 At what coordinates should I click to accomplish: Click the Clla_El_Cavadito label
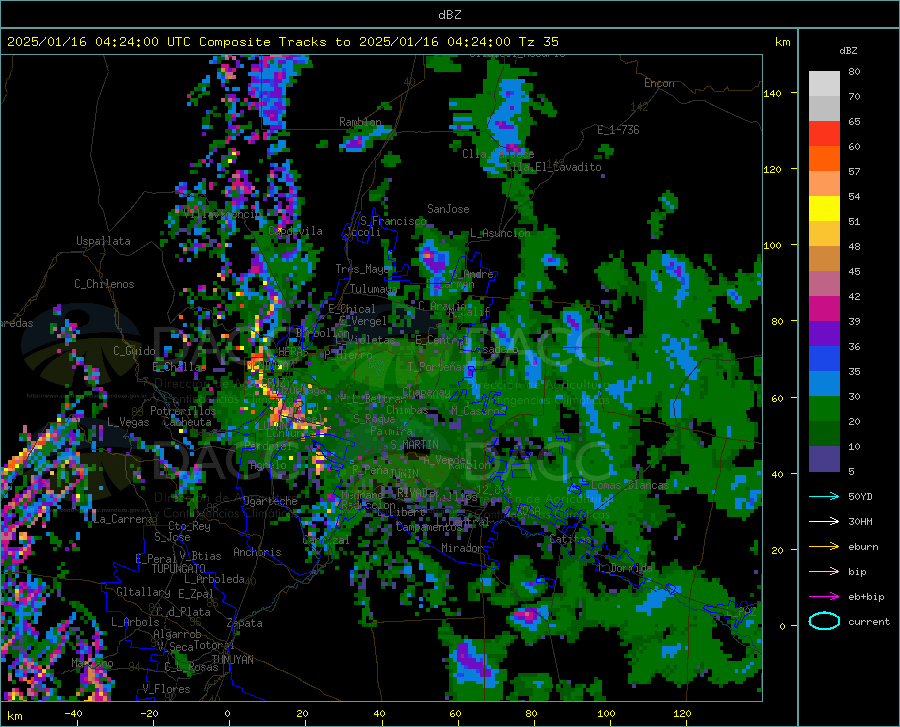click(554, 167)
